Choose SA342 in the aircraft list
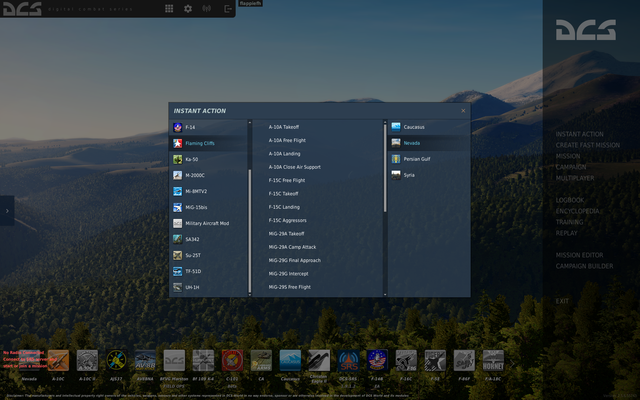640x400 pixels. pyautogui.click(x=208, y=239)
